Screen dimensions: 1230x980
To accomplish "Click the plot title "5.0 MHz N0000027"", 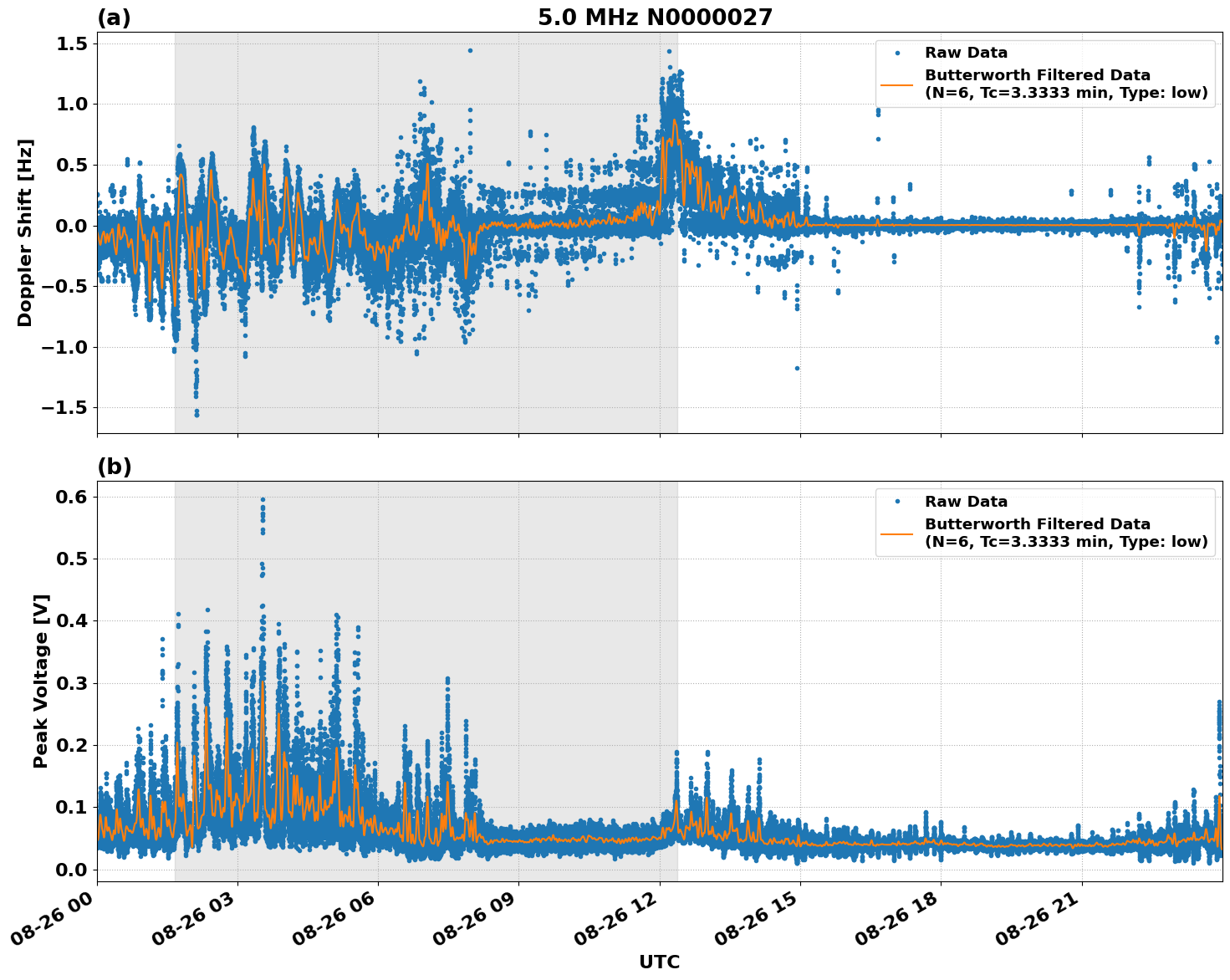I will (x=655, y=18).
